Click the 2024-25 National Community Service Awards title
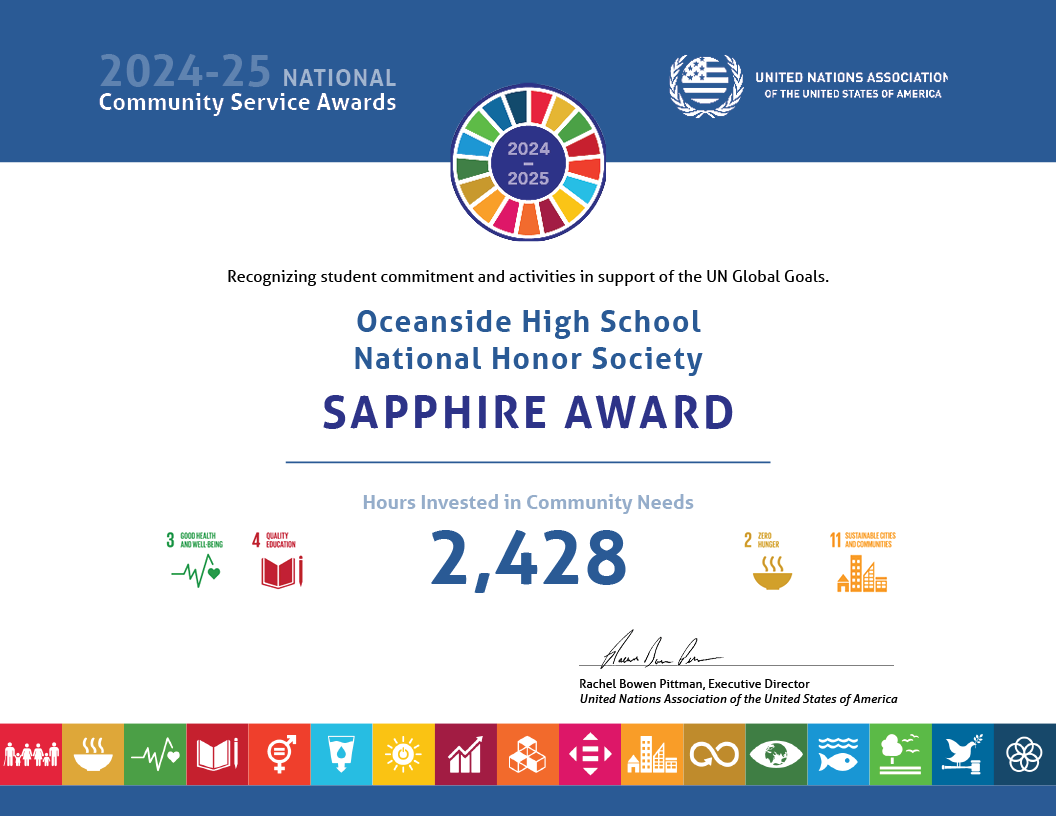Image resolution: width=1056 pixels, height=816 pixels. click(247, 83)
